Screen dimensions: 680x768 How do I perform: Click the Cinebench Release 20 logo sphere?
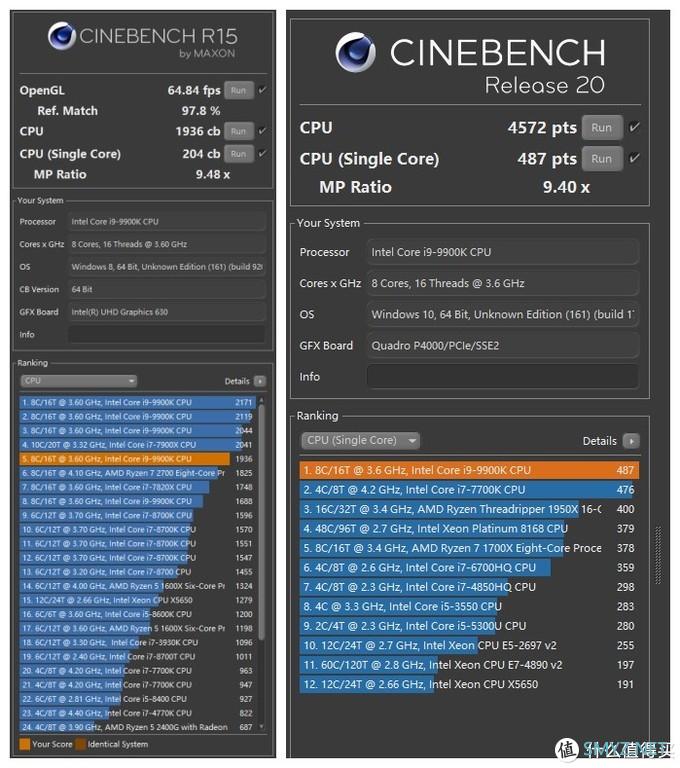(356, 52)
